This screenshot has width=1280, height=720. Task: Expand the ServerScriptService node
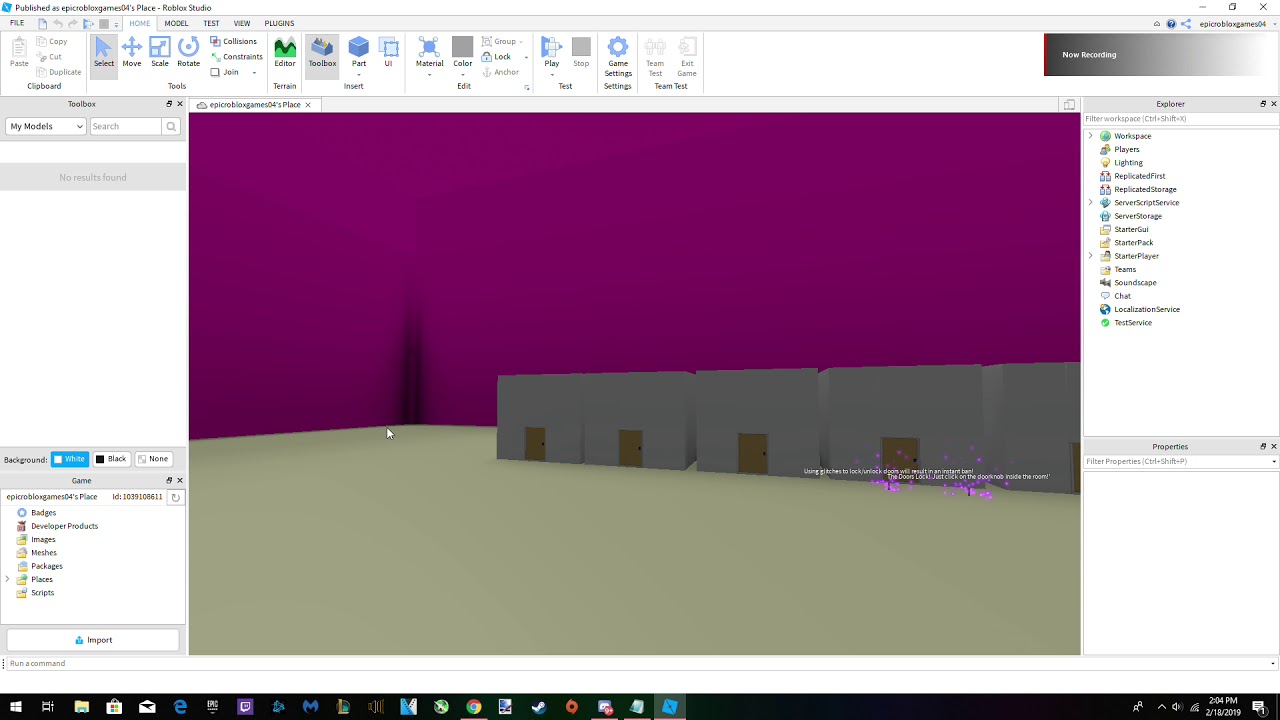[x=1091, y=203]
